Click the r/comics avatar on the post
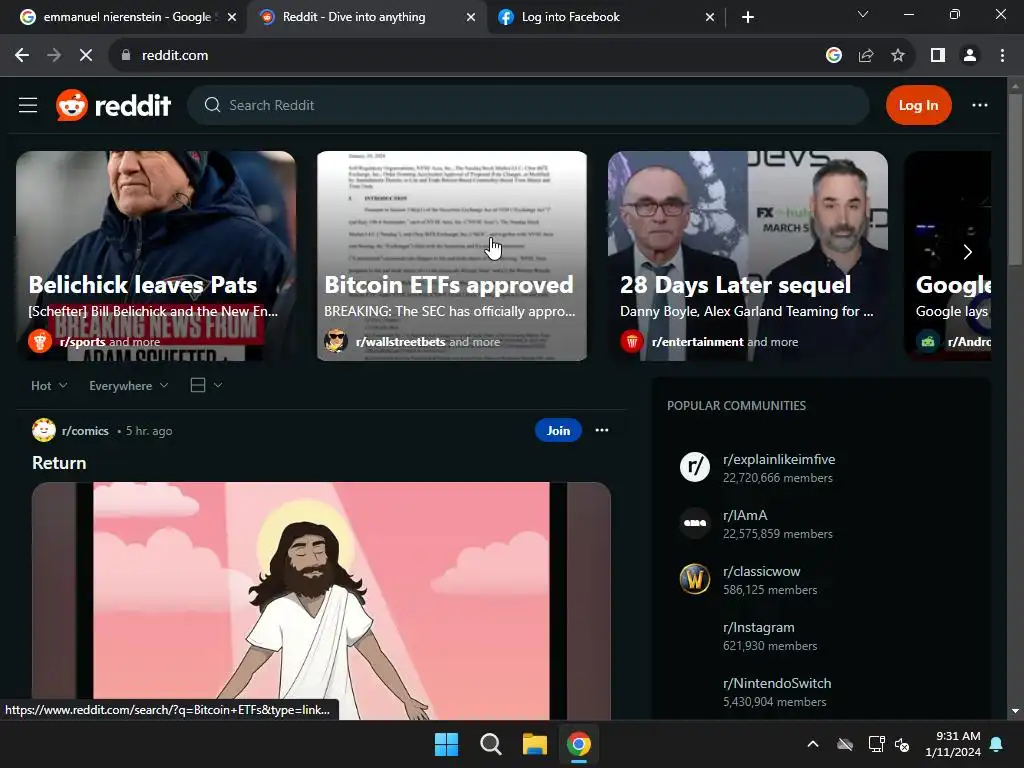Screen dimensions: 1024x768 pos(44,430)
